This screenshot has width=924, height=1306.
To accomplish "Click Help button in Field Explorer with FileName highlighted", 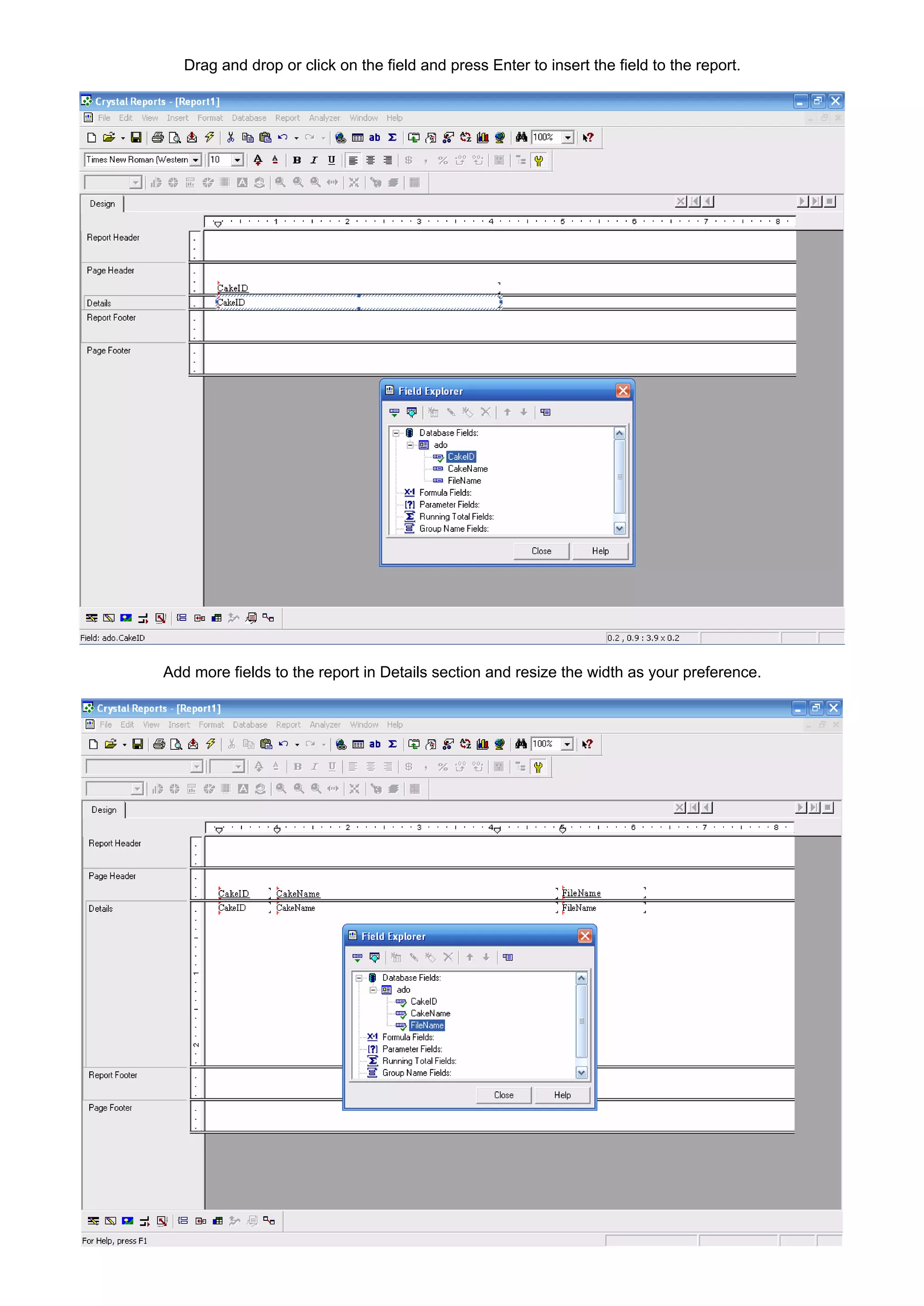I will (x=562, y=1095).
